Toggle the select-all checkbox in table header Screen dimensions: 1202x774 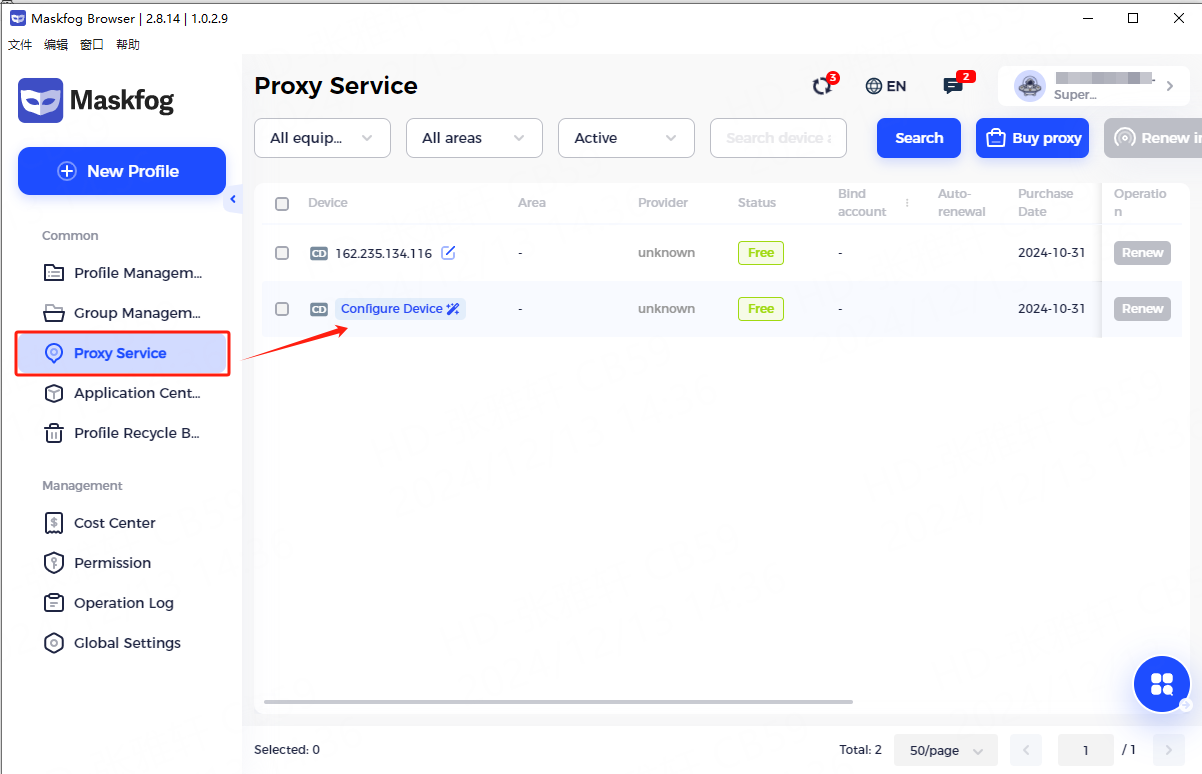point(282,204)
